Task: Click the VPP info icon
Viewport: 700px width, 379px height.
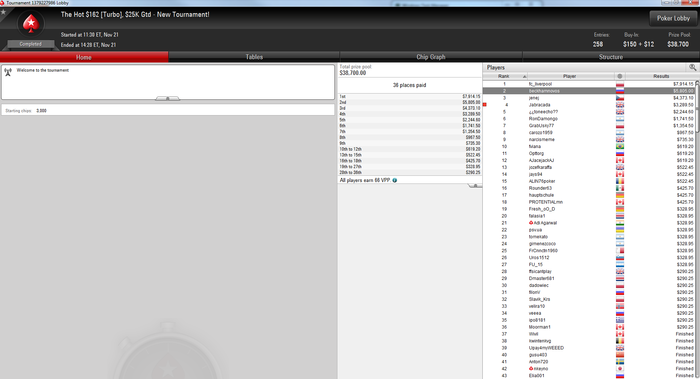Action: point(395,180)
